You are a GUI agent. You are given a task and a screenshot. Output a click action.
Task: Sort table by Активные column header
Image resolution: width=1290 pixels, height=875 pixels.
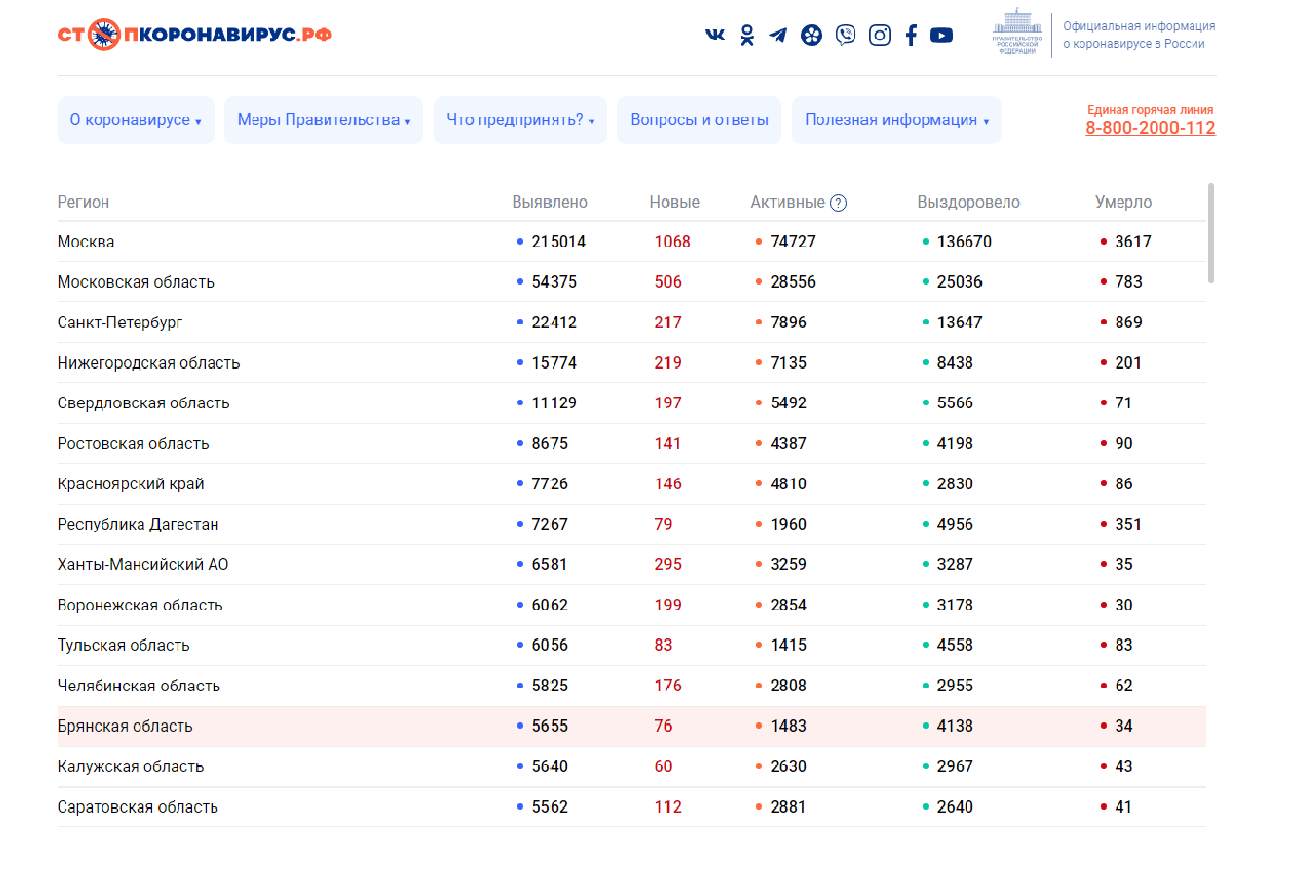coord(788,202)
